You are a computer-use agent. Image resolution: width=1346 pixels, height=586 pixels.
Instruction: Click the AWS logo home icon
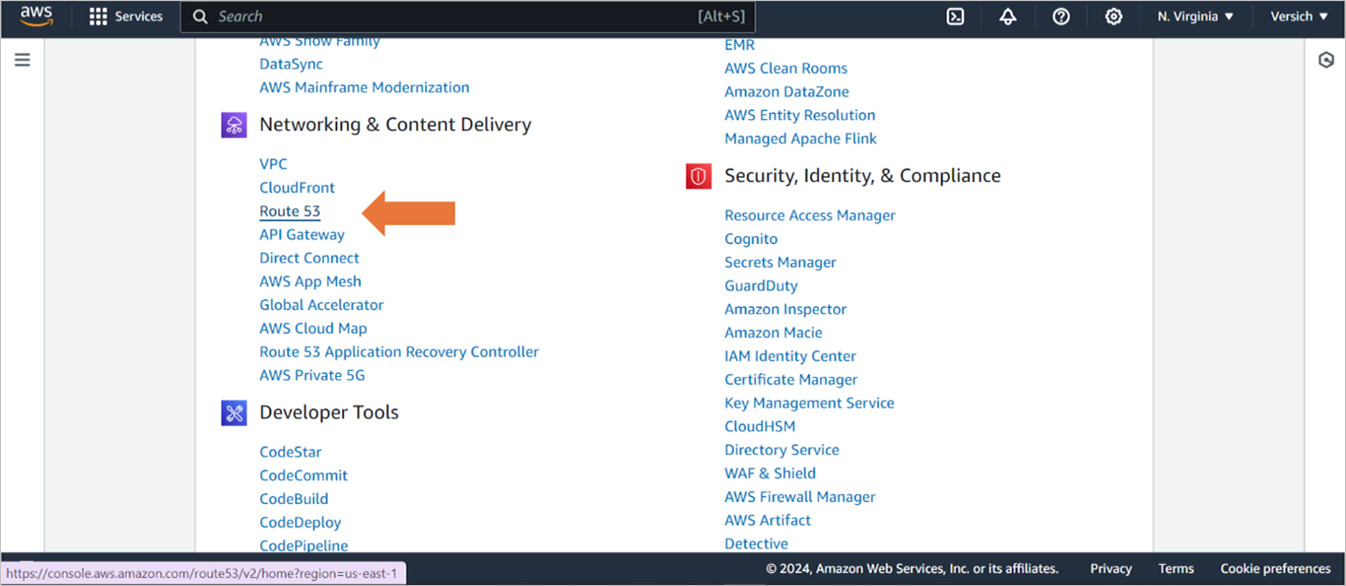[36, 16]
